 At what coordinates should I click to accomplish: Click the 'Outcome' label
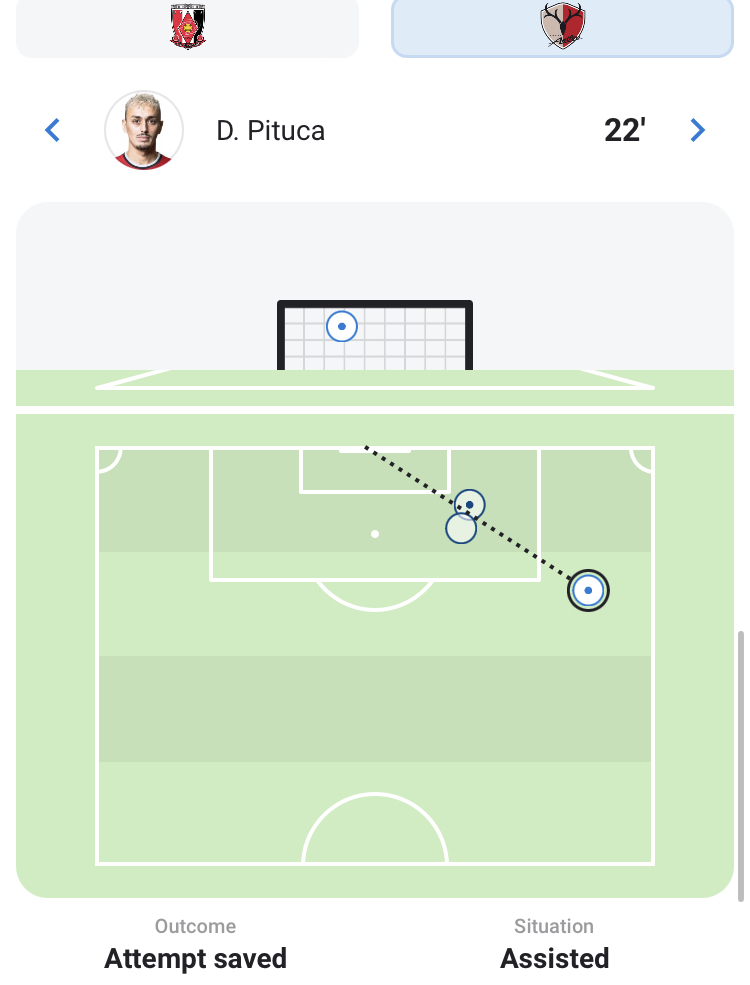click(x=195, y=926)
